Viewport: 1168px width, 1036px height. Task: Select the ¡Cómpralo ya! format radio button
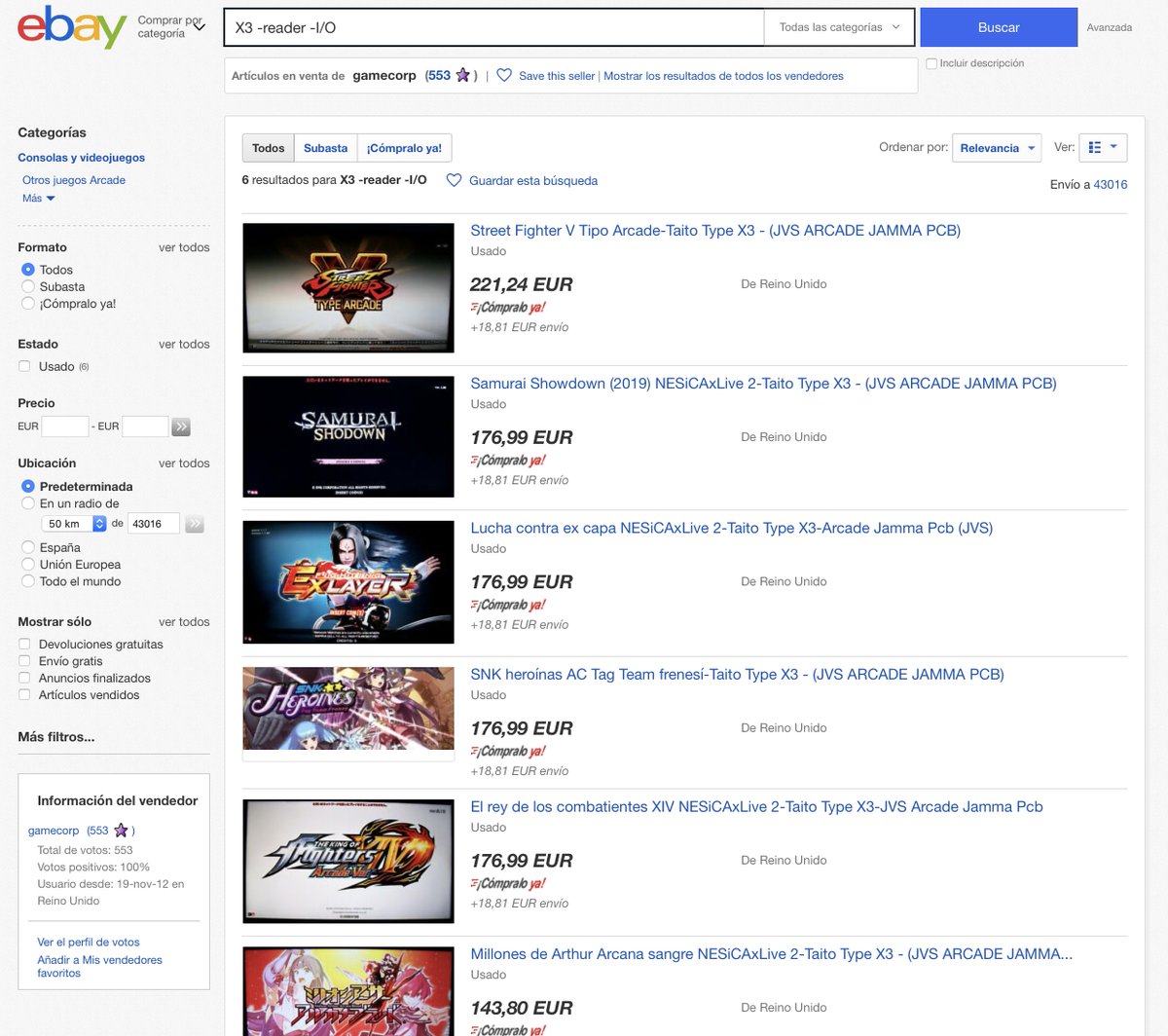click(x=27, y=303)
